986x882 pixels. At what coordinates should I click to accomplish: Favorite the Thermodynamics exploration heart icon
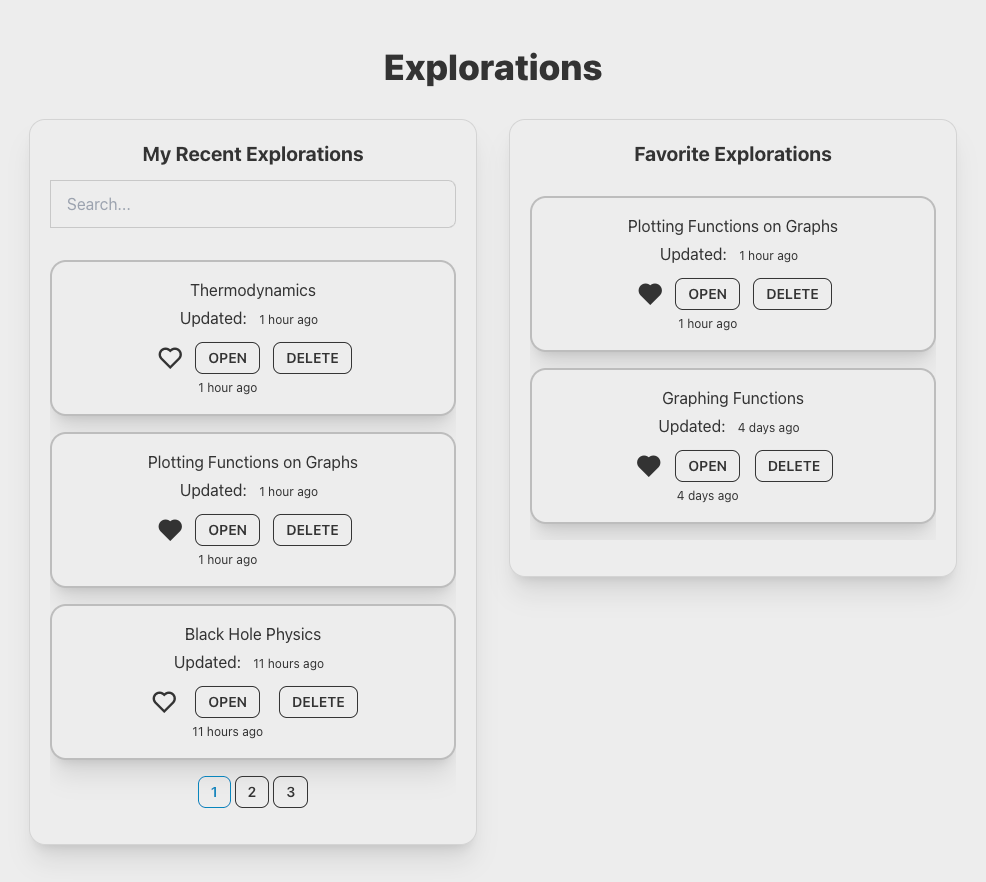pos(170,358)
